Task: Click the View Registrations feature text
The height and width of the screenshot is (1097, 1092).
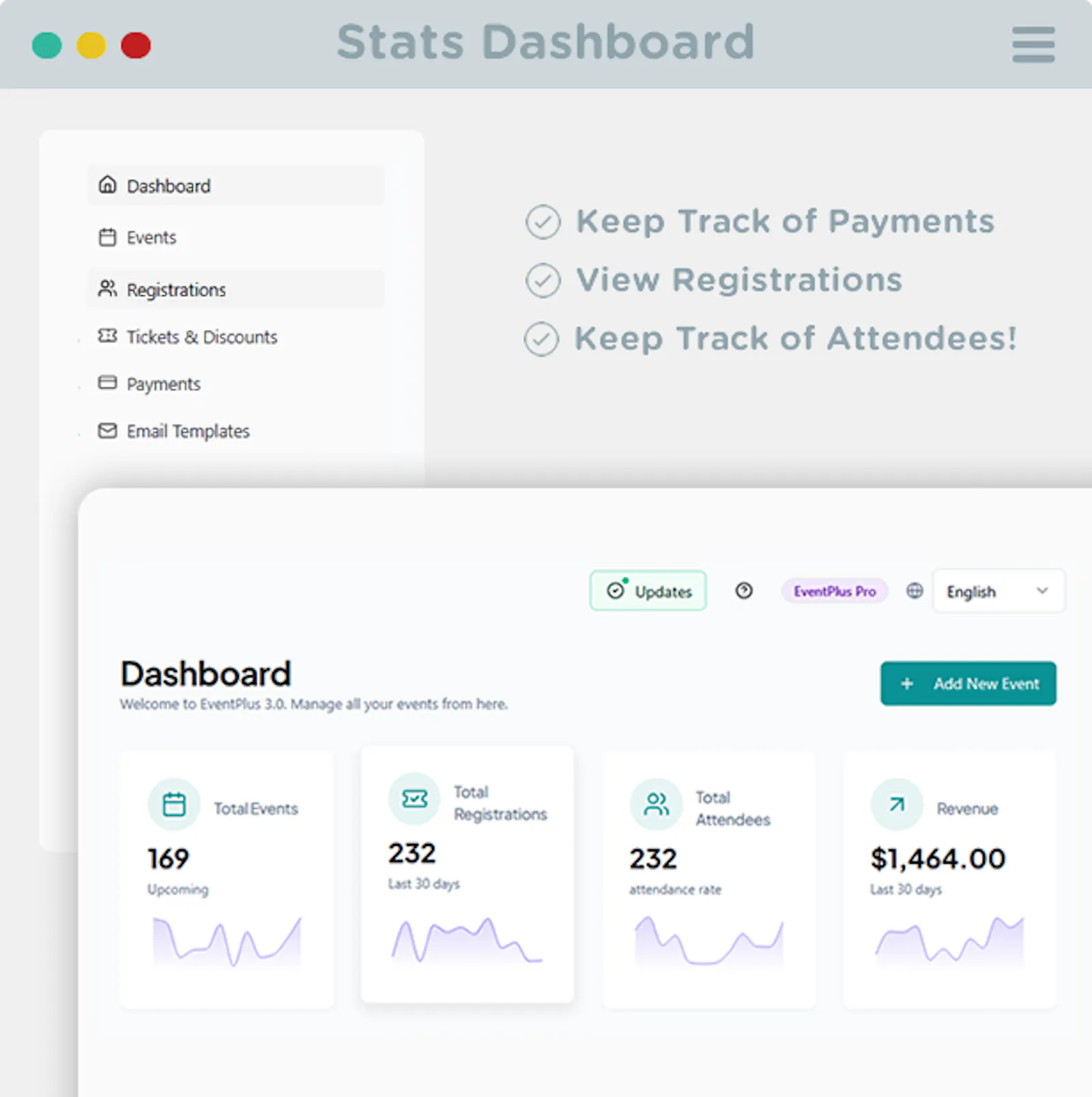Action: pyautogui.click(x=740, y=280)
